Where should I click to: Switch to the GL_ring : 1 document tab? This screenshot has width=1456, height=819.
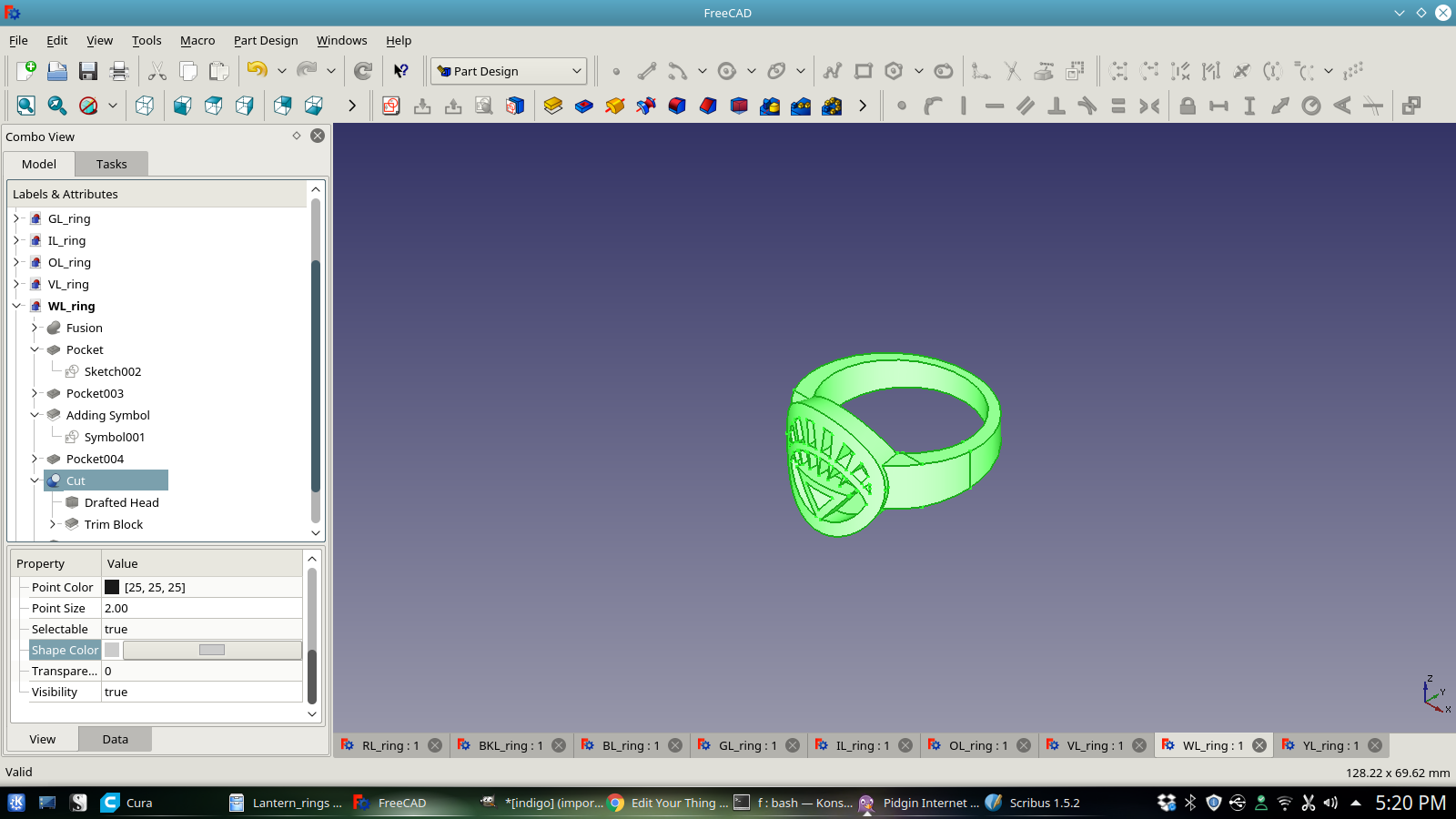click(748, 745)
